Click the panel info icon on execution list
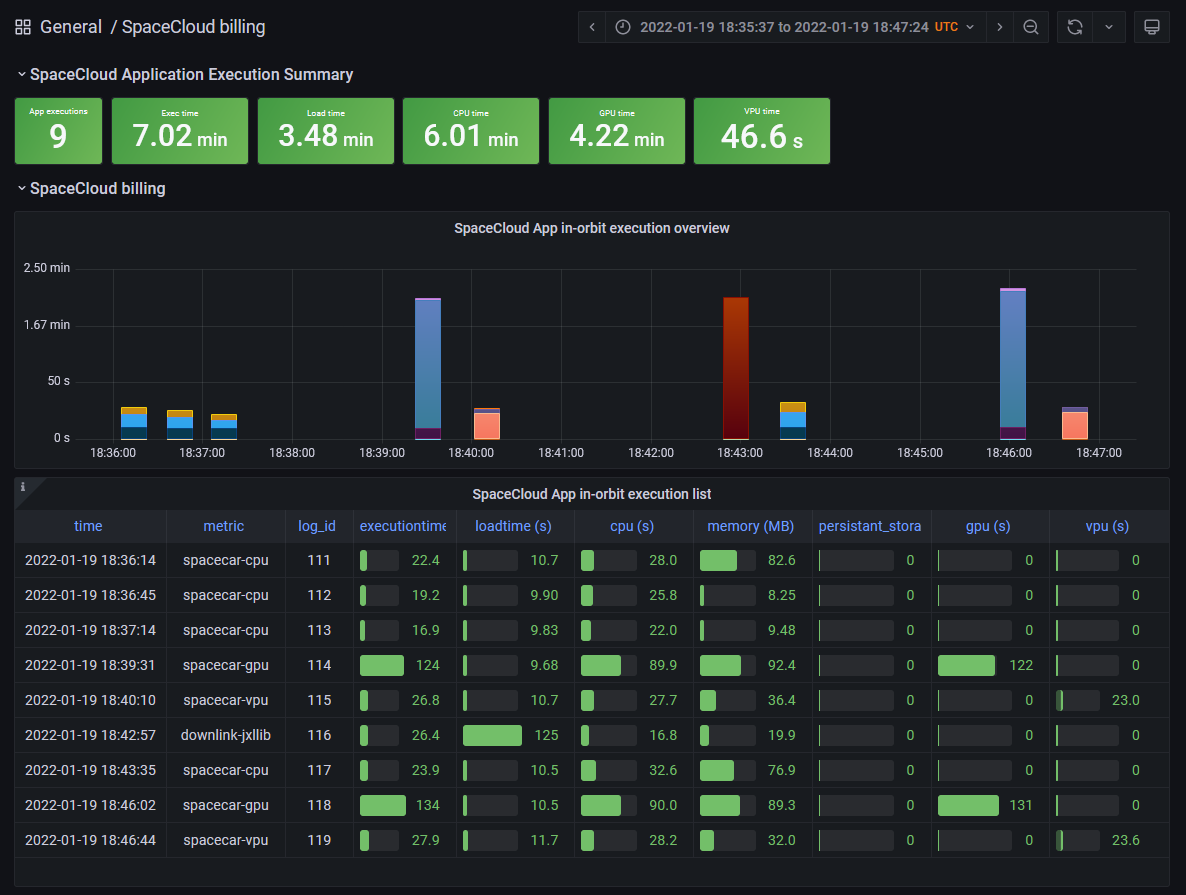The width and height of the screenshot is (1186, 895). [23, 486]
